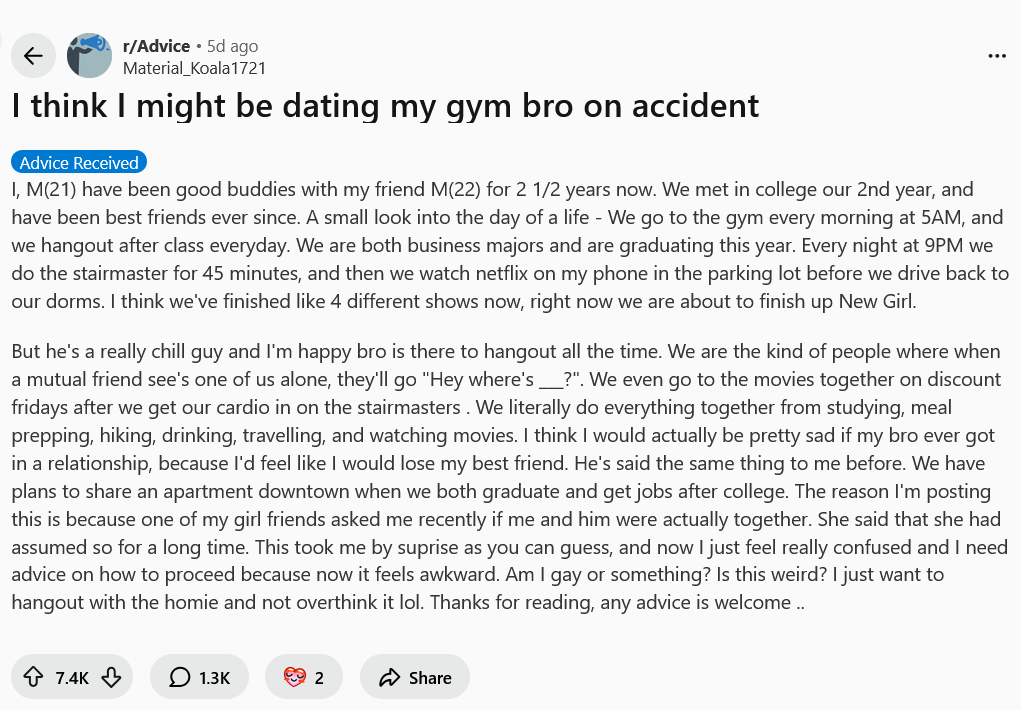This screenshot has width=1021, height=710.
Task: Click the second paragraph starting "But he's"
Action: click(x=510, y=477)
